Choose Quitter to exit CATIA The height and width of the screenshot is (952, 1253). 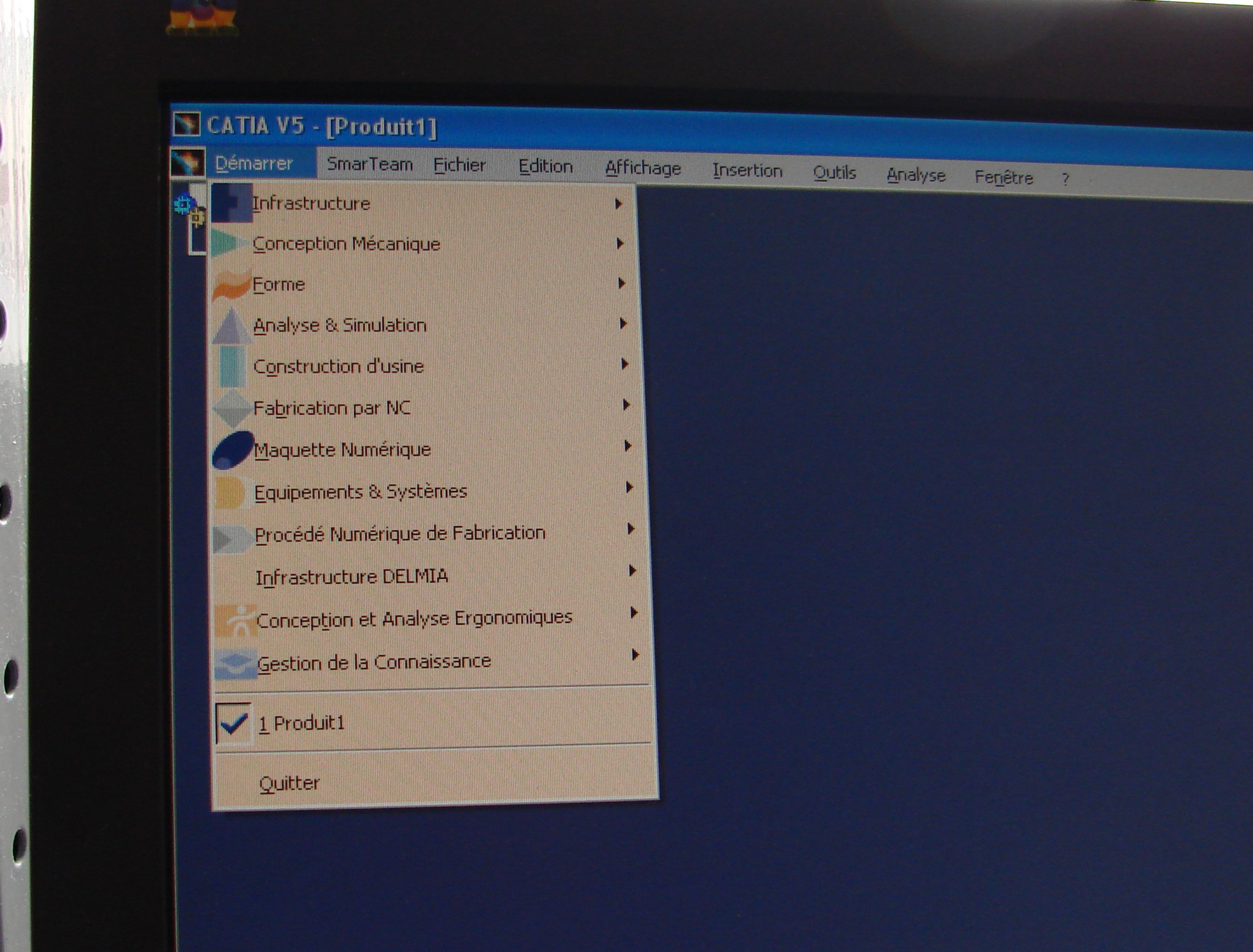point(289,783)
